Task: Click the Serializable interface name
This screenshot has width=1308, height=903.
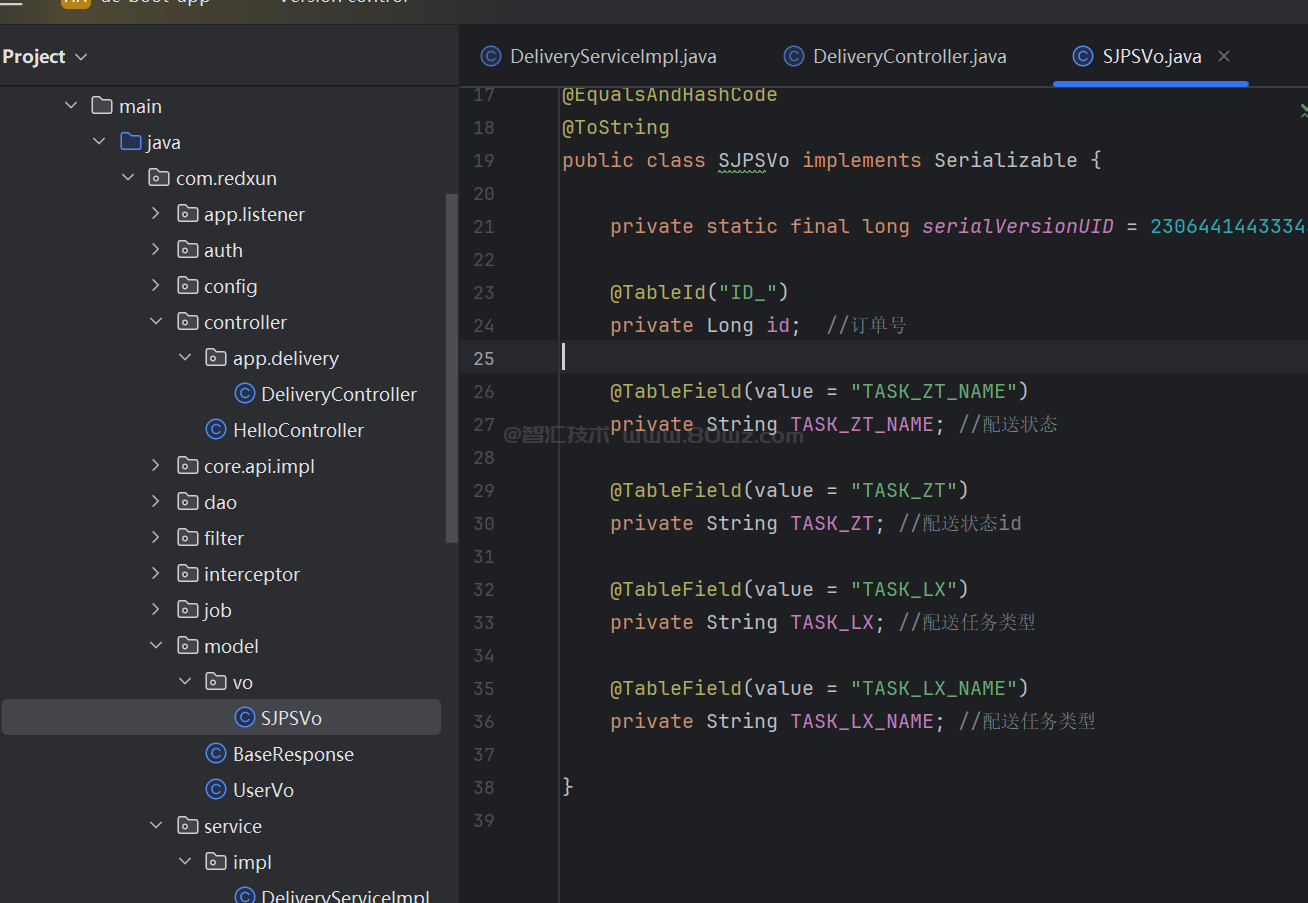Action: (1006, 161)
